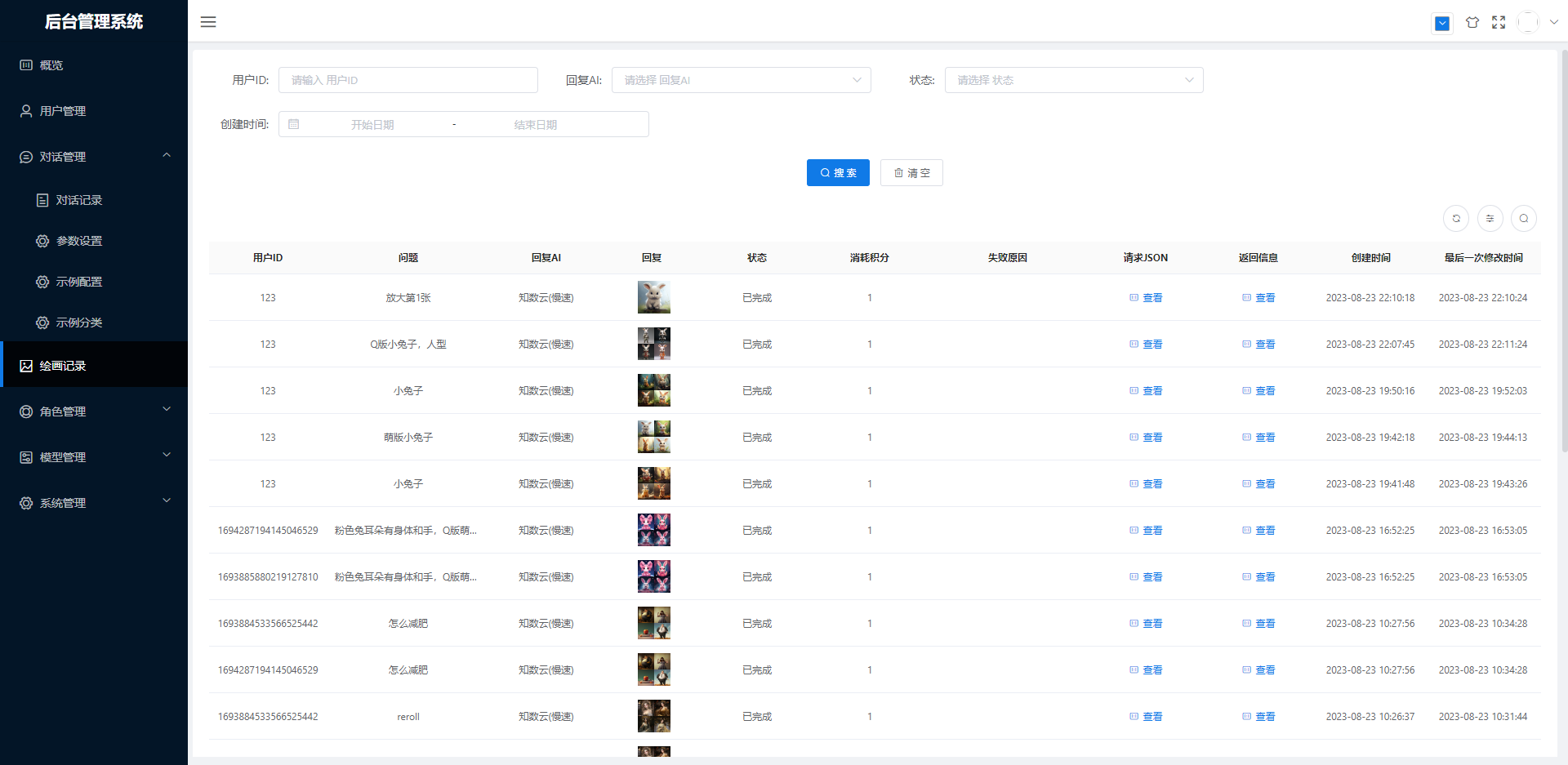
Task: Open 对话记录 in the sidebar
Action: click(78, 200)
